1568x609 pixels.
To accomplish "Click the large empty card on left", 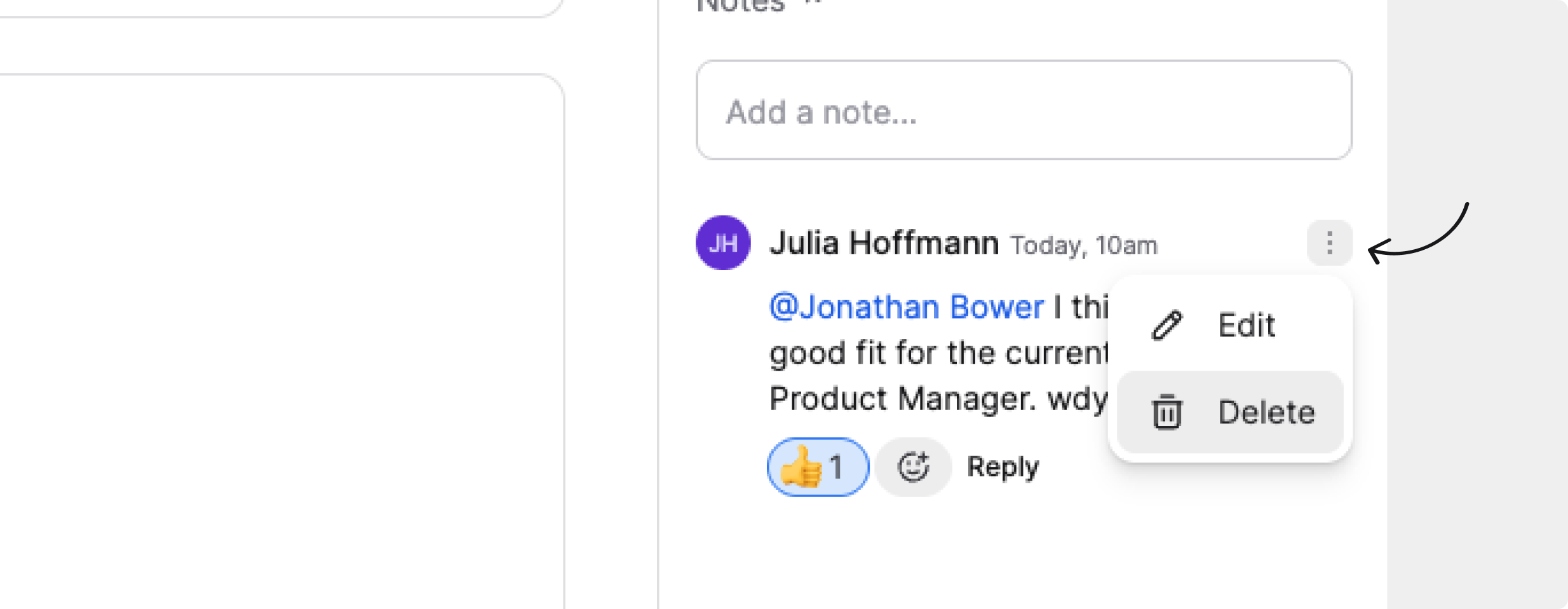I will tap(280, 343).
